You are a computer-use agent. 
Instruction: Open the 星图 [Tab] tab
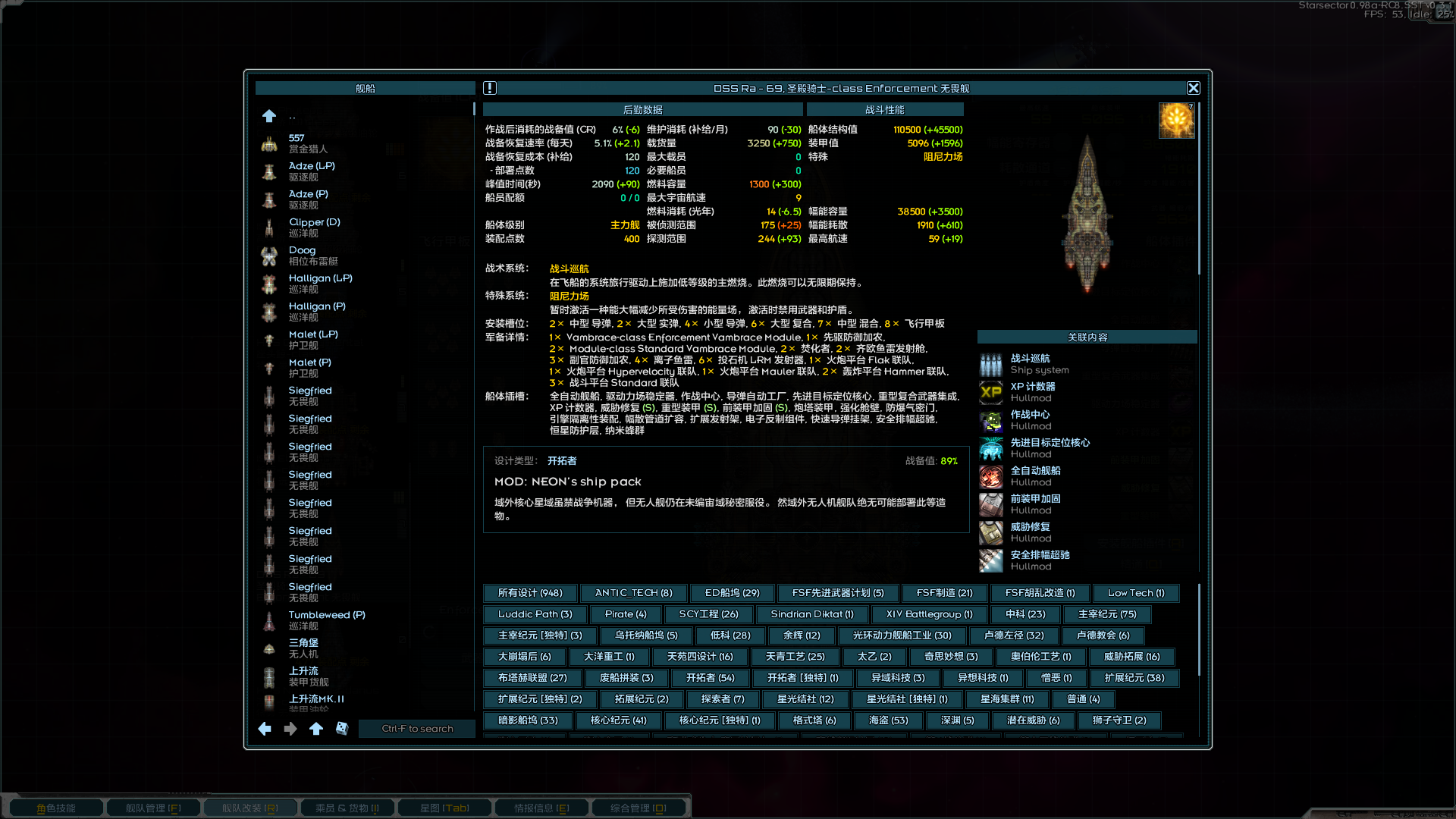pyautogui.click(x=444, y=808)
